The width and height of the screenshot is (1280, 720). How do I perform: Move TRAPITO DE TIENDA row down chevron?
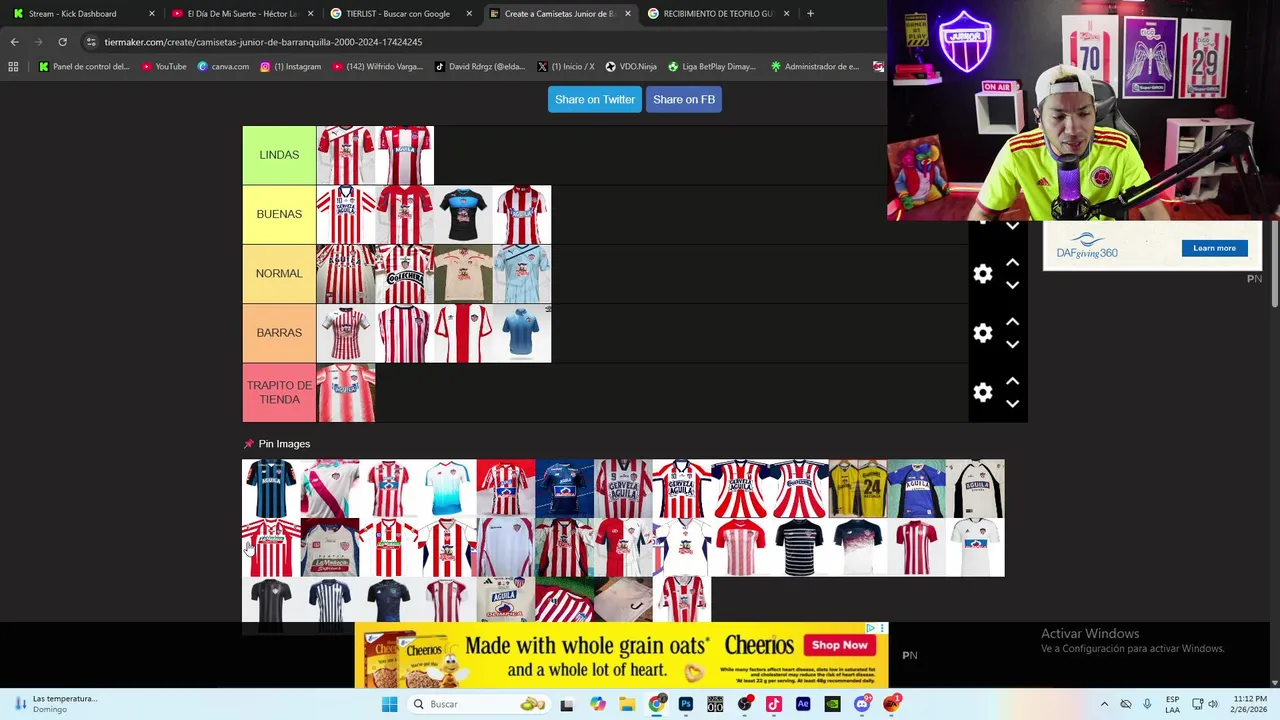pos(1012,403)
